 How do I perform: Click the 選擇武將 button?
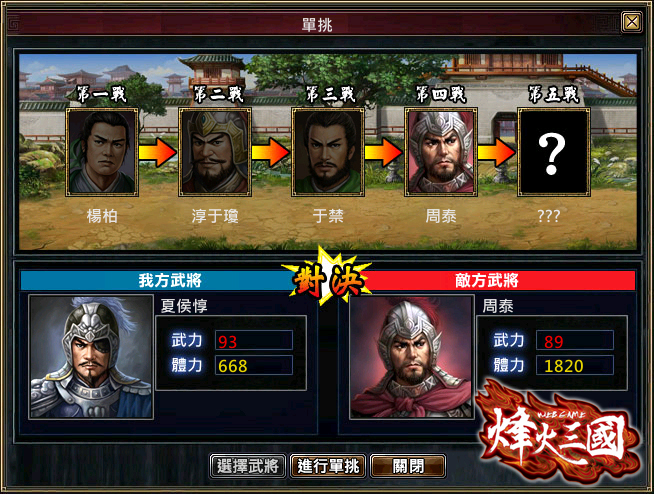(248, 466)
